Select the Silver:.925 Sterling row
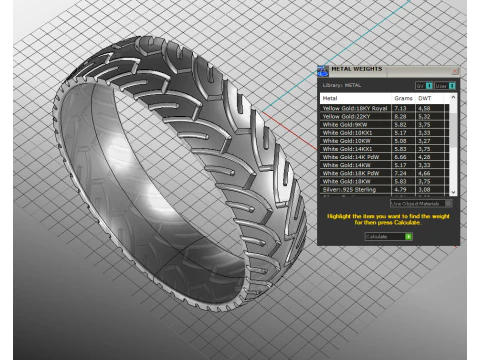This screenshot has width=480, height=360. [x=385, y=189]
